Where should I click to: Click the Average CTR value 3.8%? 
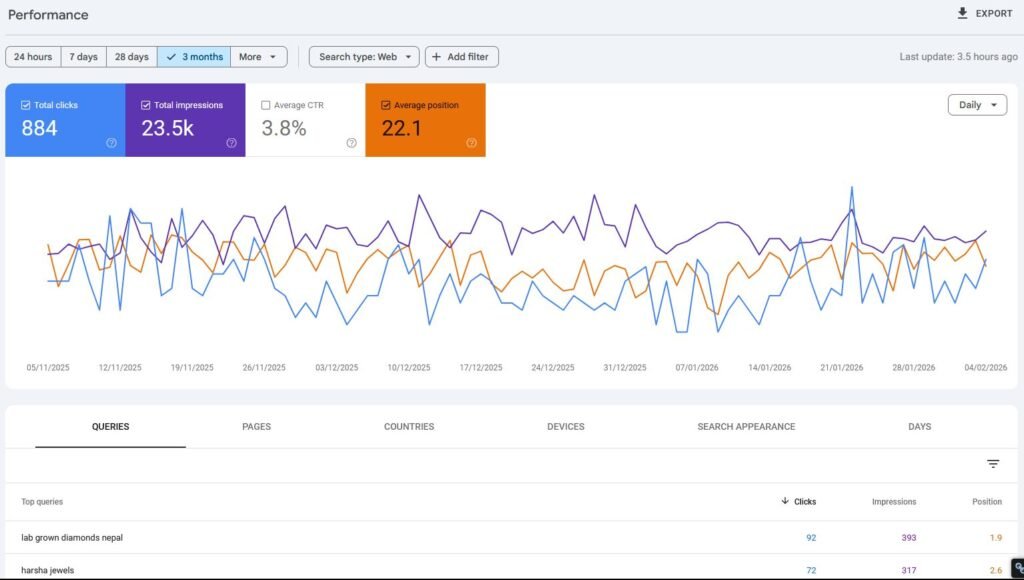284,128
